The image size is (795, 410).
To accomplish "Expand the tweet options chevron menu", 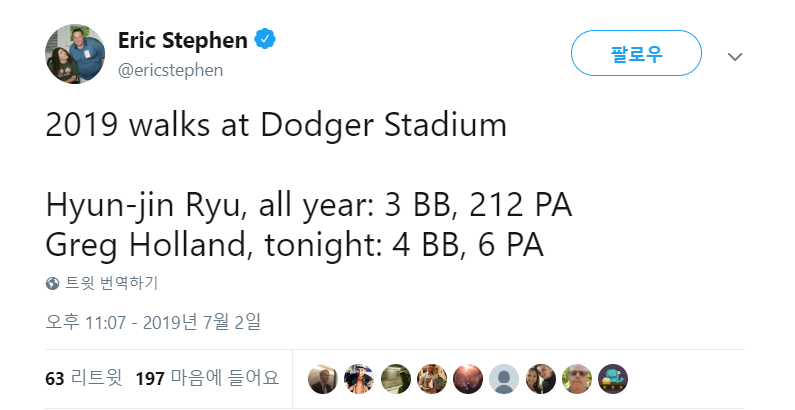I will 736,56.
